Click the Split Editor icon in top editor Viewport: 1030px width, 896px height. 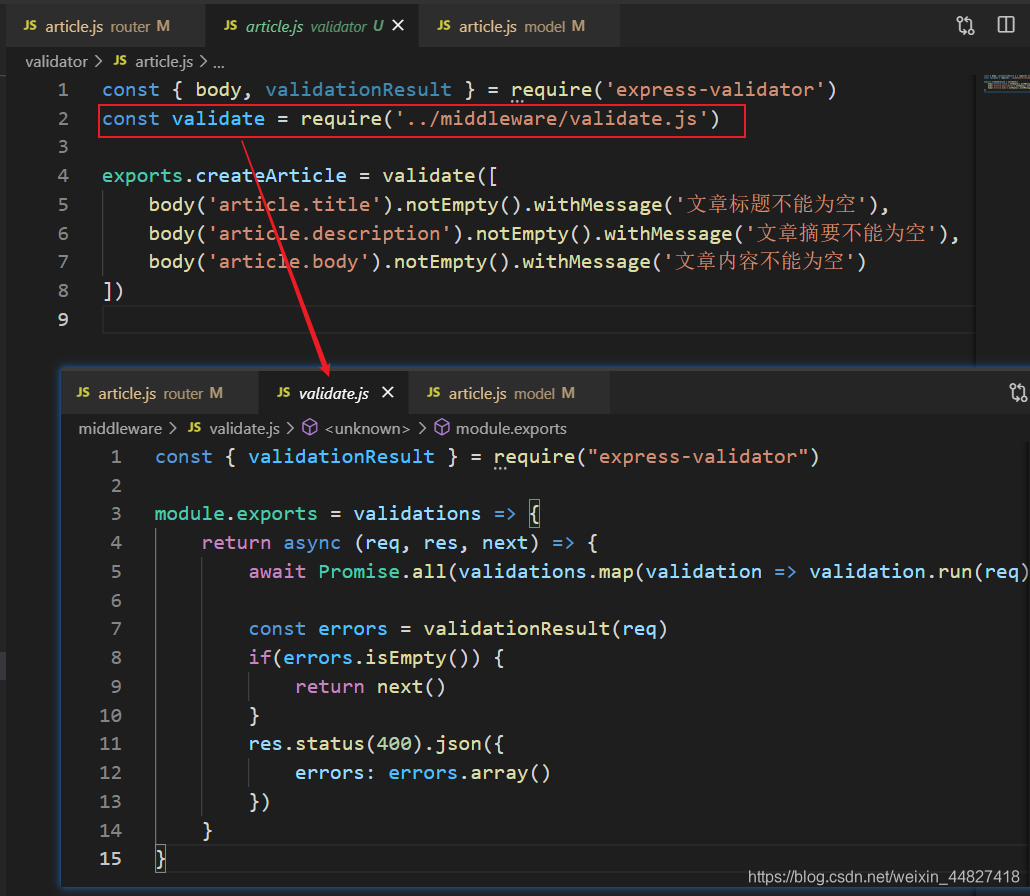(x=1006, y=26)
